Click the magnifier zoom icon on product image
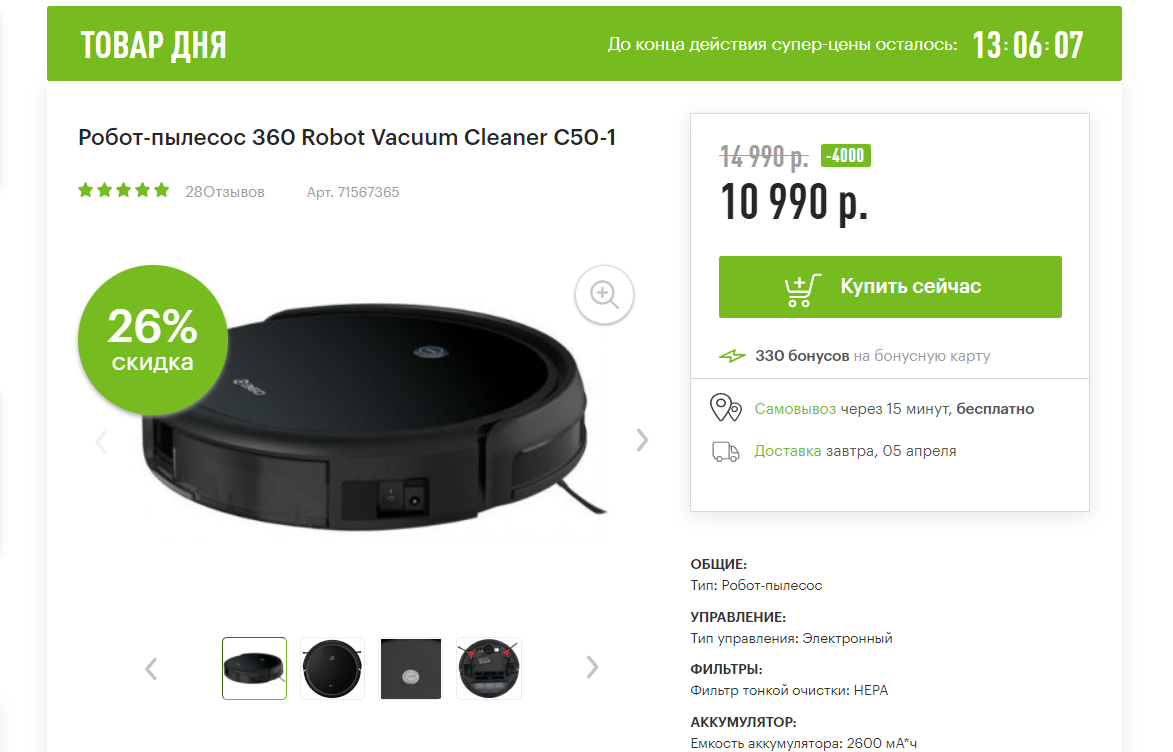Screen dimensions: 1173x752 604,294
